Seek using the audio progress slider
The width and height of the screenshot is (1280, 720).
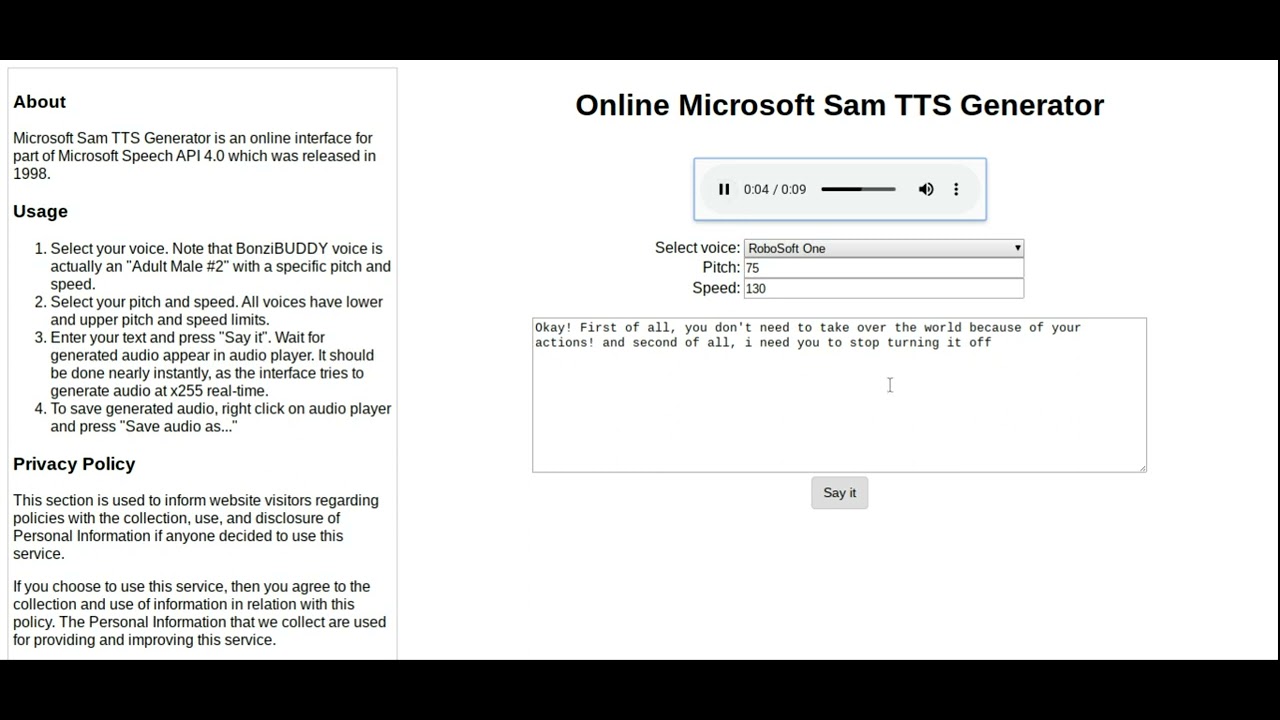[858, 189]
